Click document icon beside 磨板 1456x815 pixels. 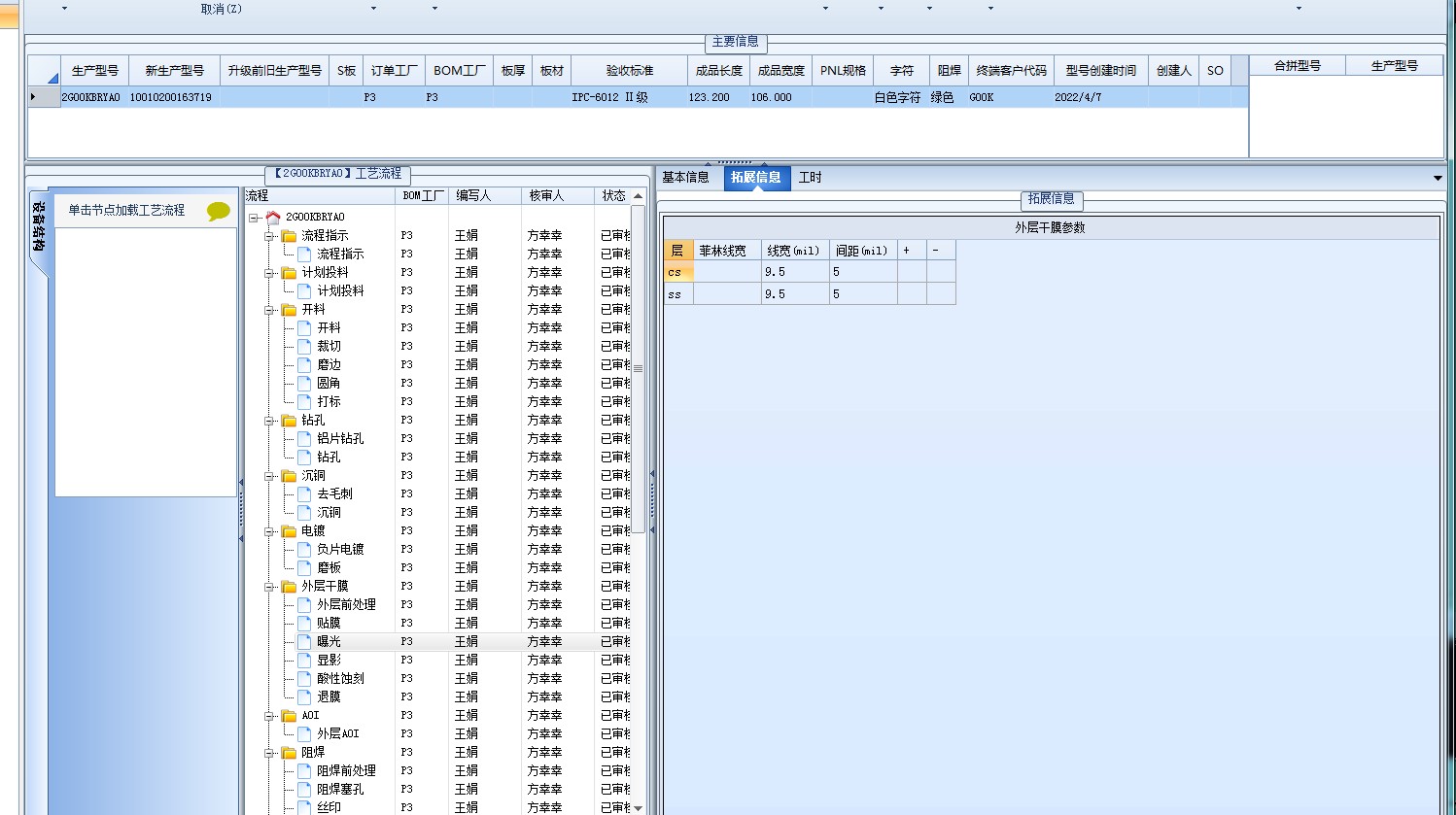tap(304, 567)
